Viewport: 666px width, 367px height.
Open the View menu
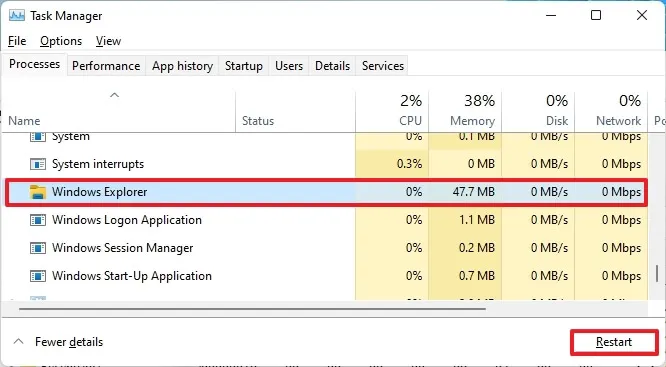[108, 41]
